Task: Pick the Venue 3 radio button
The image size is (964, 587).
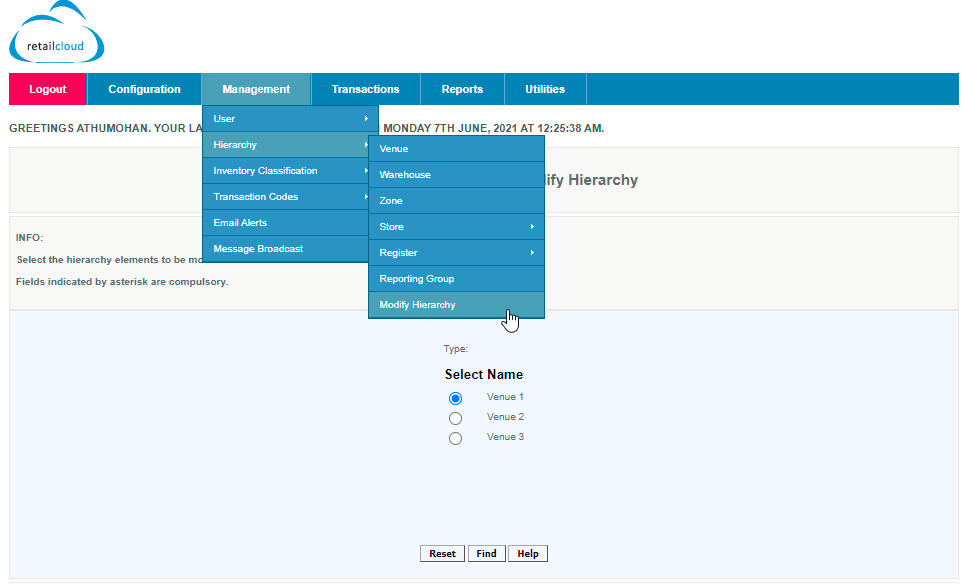Action: (456, 438)
